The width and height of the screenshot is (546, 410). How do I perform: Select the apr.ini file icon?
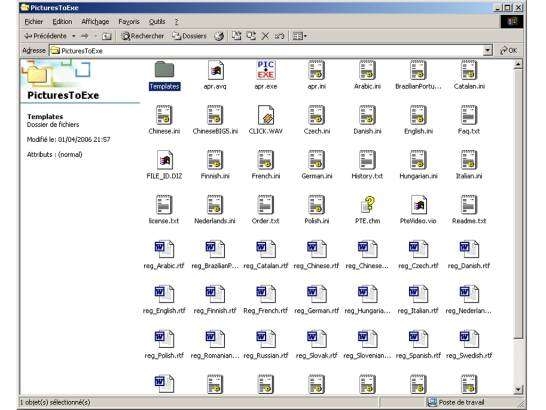click(x=317, y=70)
